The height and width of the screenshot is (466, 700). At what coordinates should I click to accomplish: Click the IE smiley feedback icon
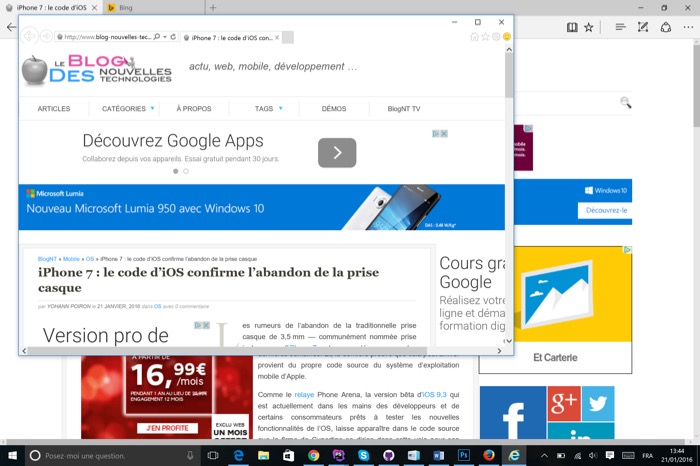507,37
